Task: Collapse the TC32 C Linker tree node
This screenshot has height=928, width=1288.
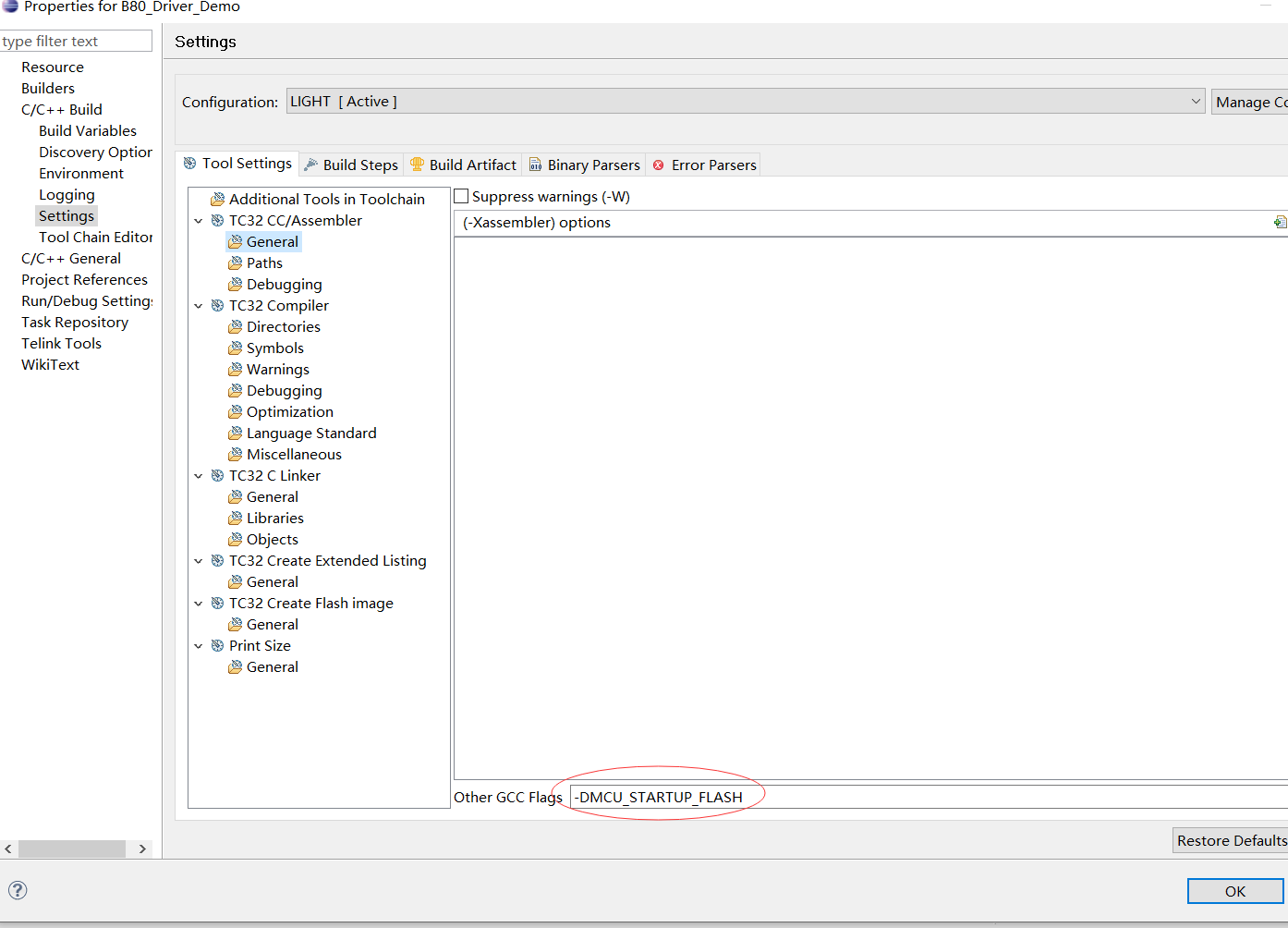Action: (x=198, y=476)
